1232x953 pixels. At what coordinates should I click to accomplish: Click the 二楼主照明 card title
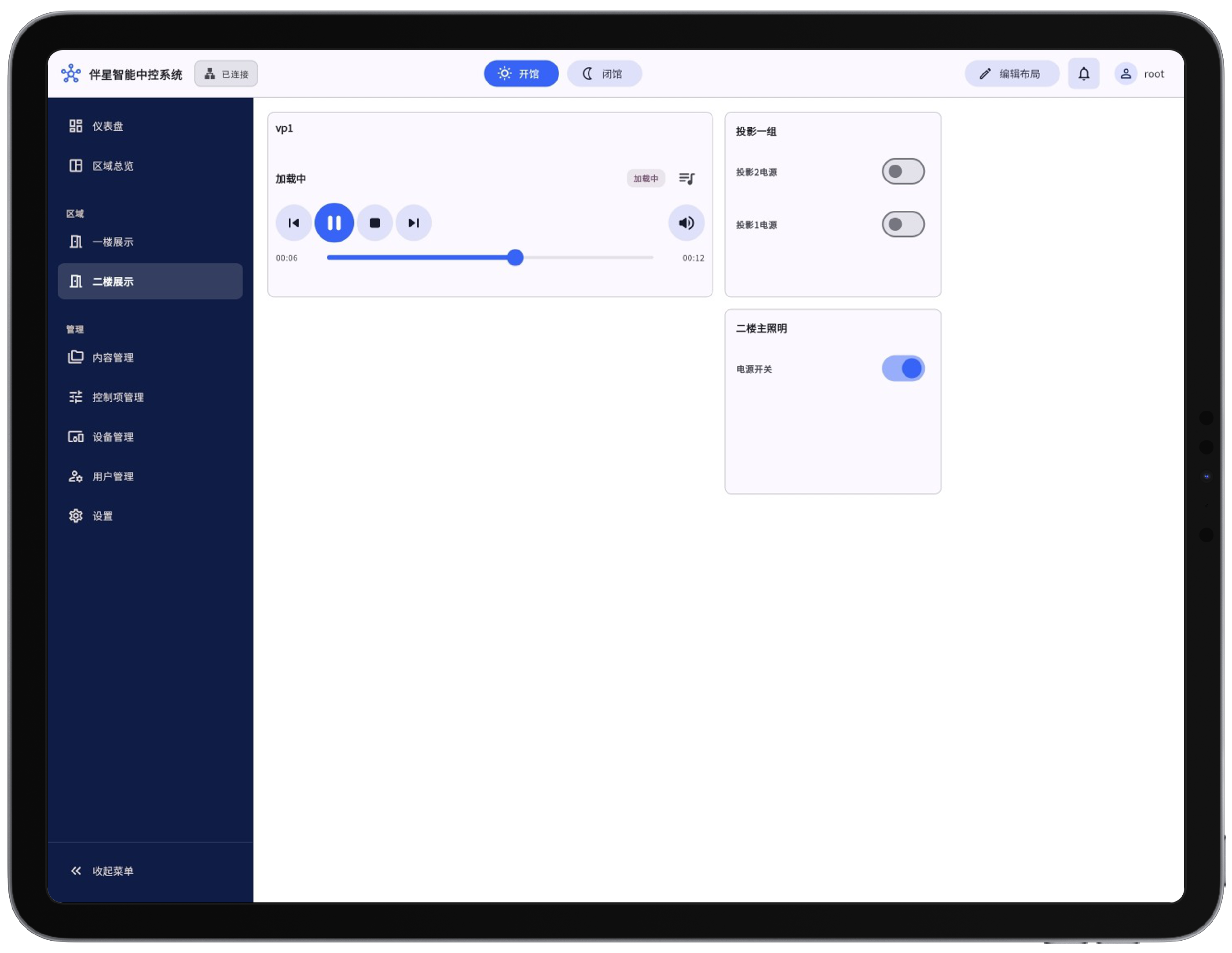click(x=761, y=328)
